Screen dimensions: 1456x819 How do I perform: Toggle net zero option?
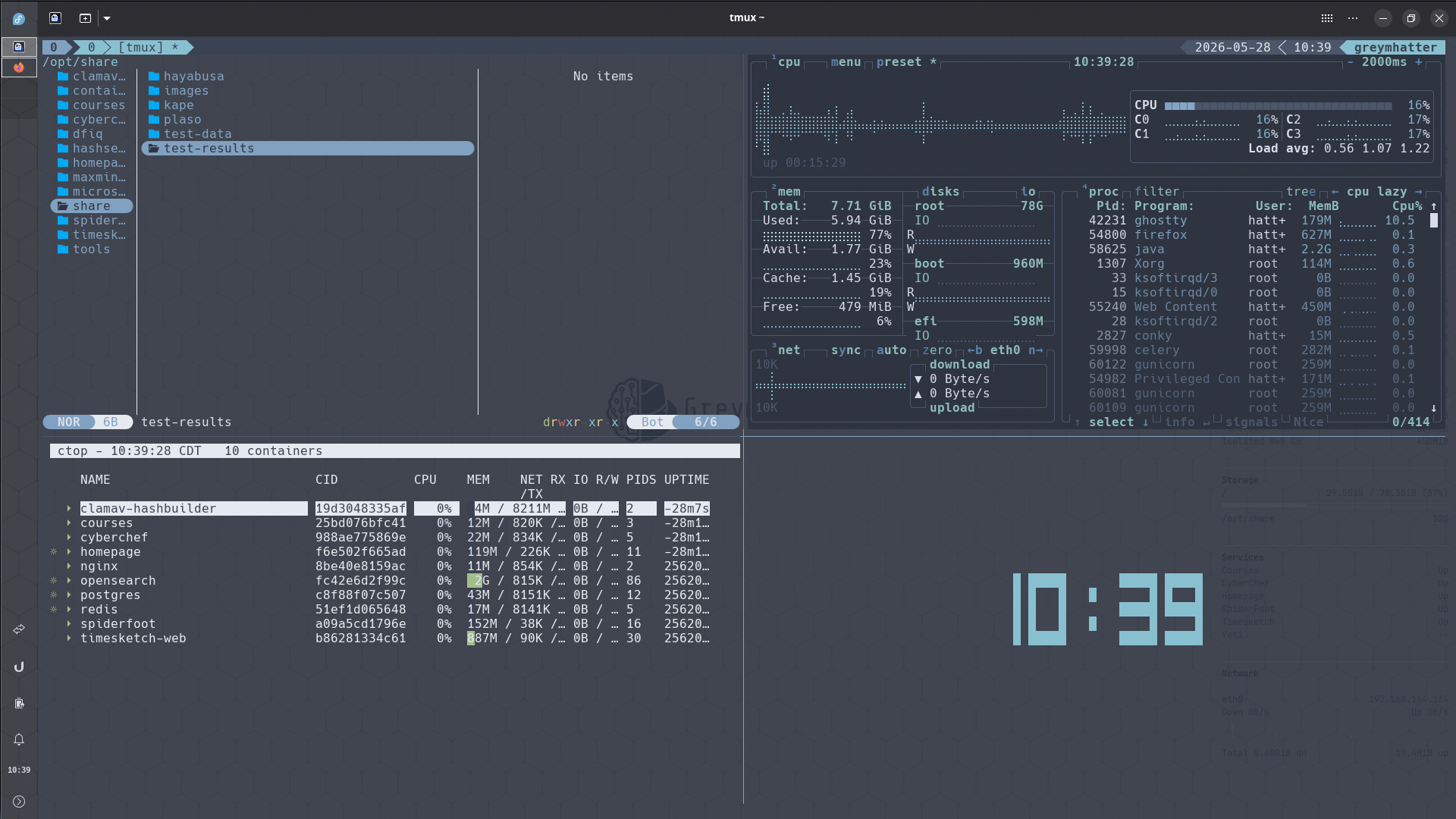[x=937, y=350]
